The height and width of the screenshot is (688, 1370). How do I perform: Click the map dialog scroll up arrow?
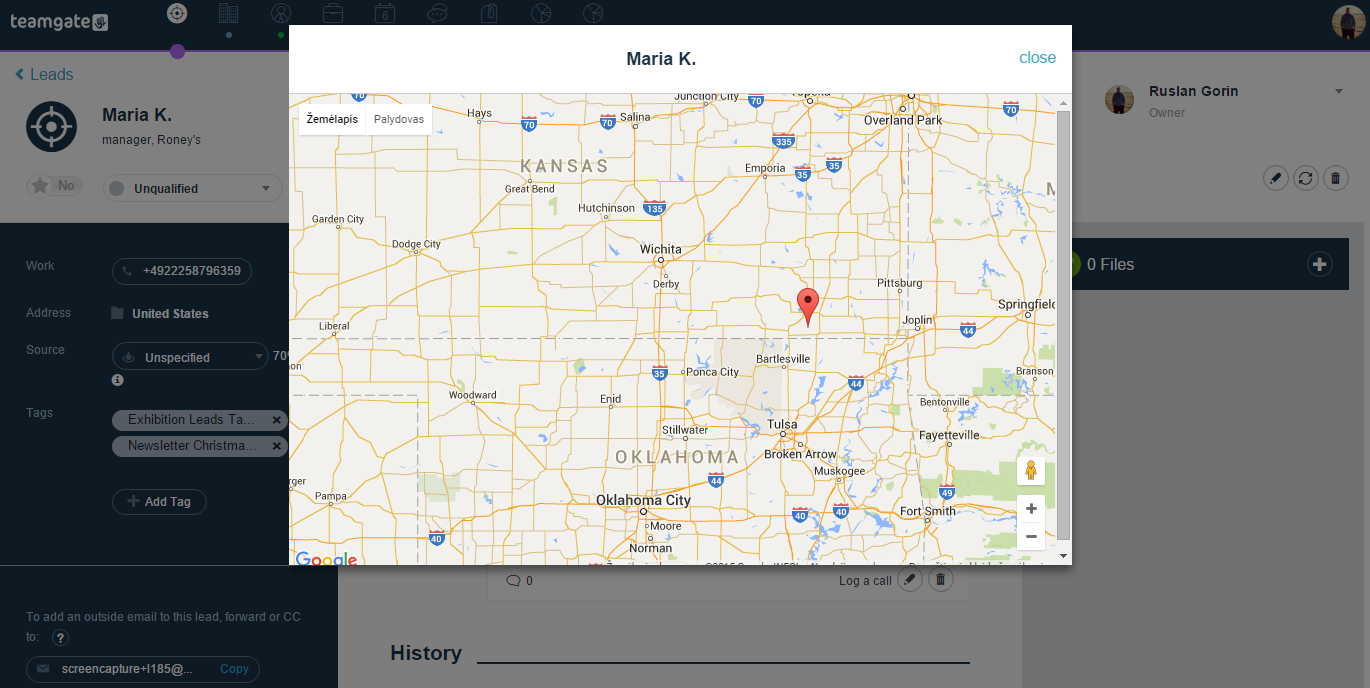(1064, 102)
